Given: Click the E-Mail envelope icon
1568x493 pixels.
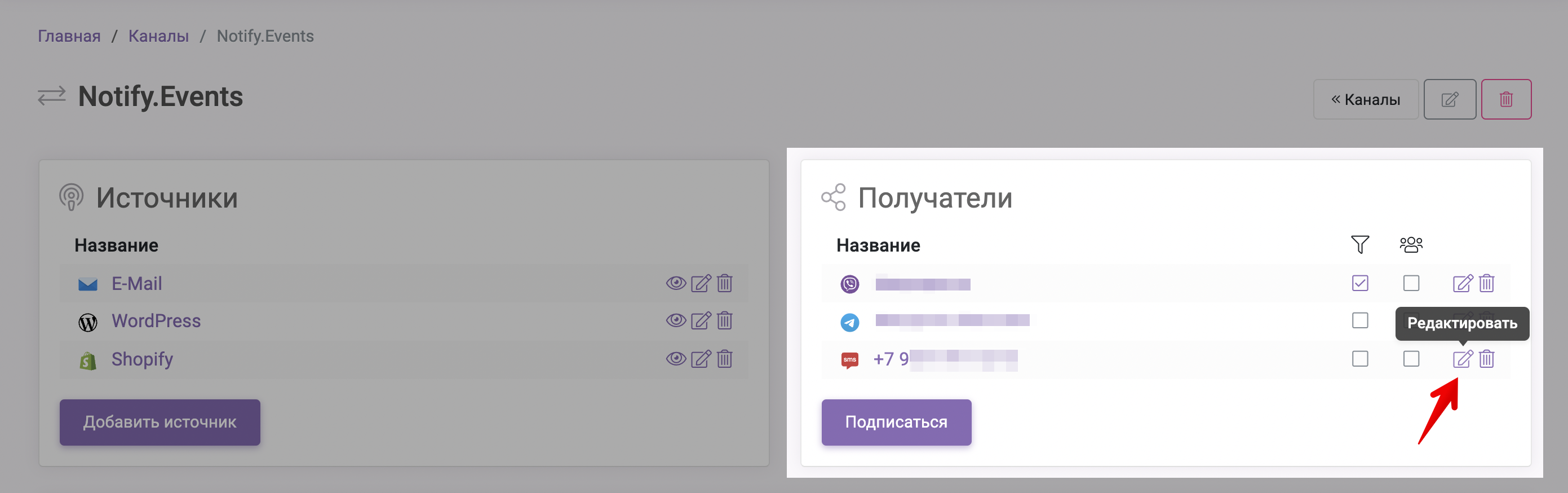Looking at the screenshot, I should 88,284.
